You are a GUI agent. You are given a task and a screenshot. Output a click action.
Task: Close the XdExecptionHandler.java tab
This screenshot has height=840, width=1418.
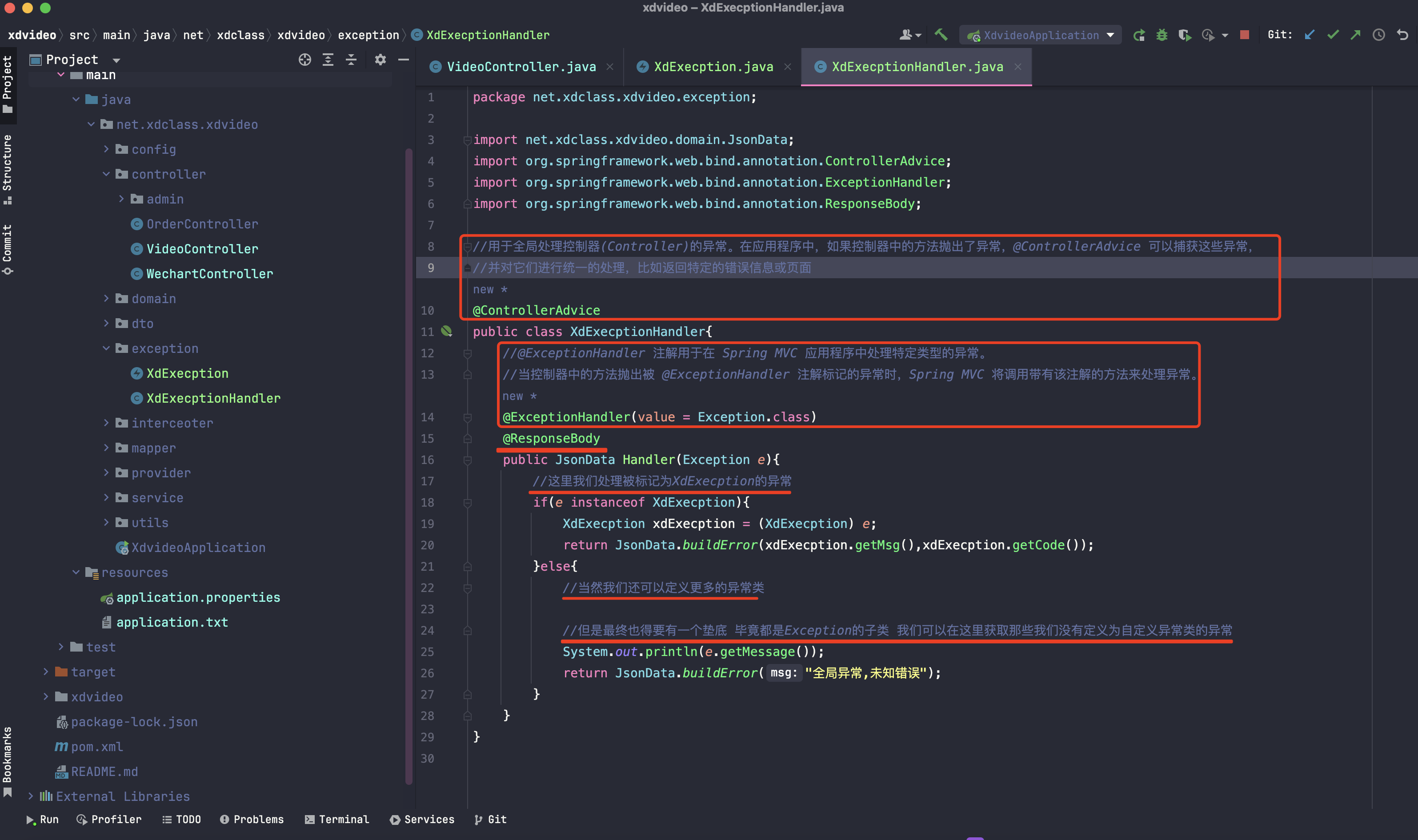(x=1018, y=67)
